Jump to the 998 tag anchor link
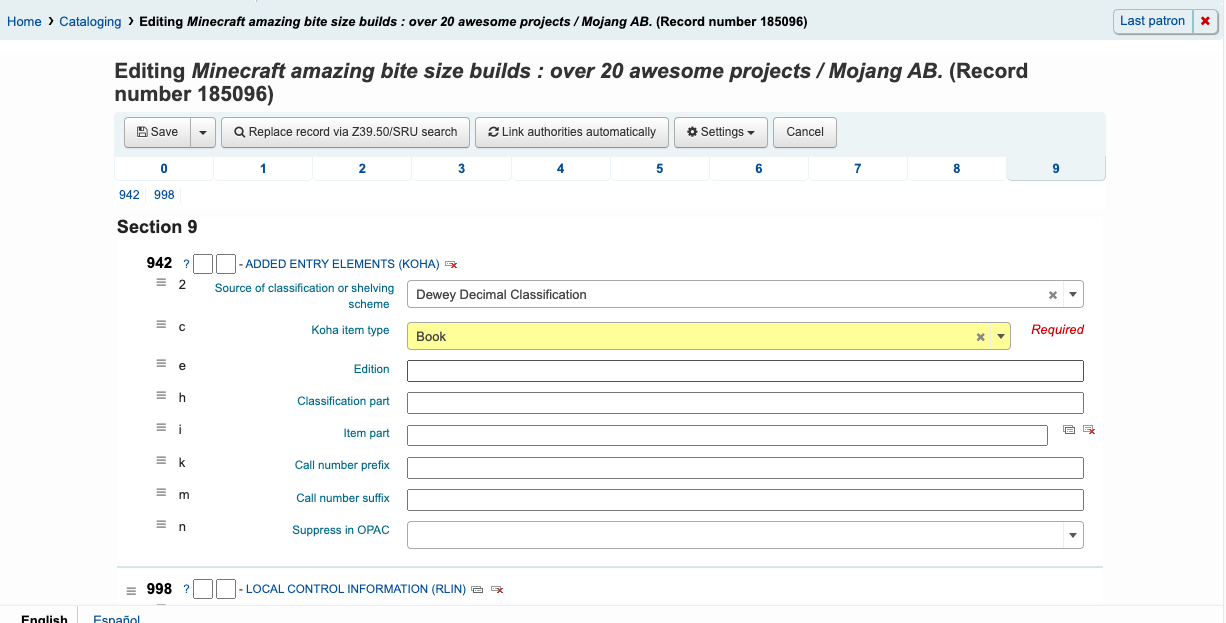Screen dimensions: 1226x623 coord(164,195)
